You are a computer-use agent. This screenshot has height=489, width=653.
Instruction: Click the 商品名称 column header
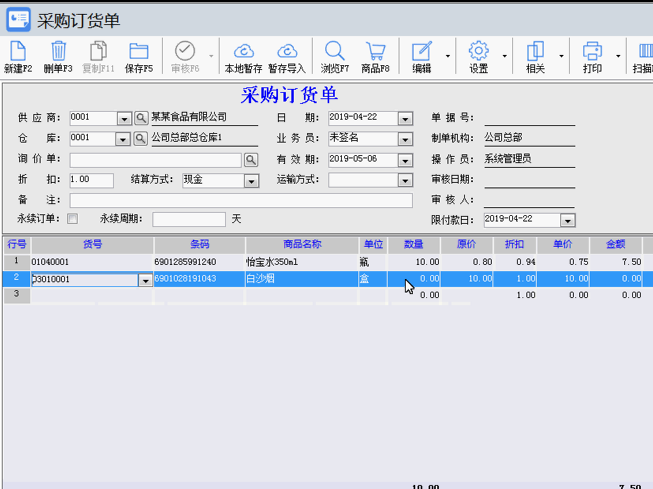302,245
